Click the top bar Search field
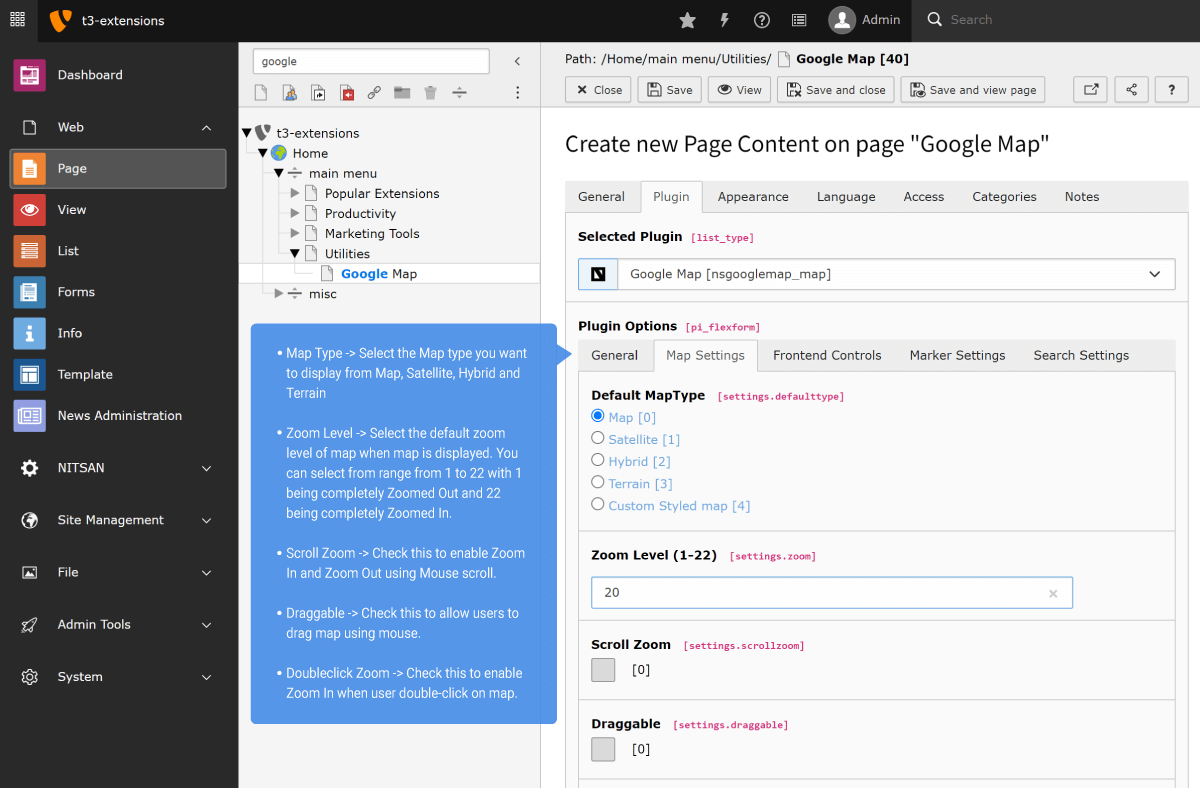Viewport: 1200px width, 788px height. click(1057, 20)
